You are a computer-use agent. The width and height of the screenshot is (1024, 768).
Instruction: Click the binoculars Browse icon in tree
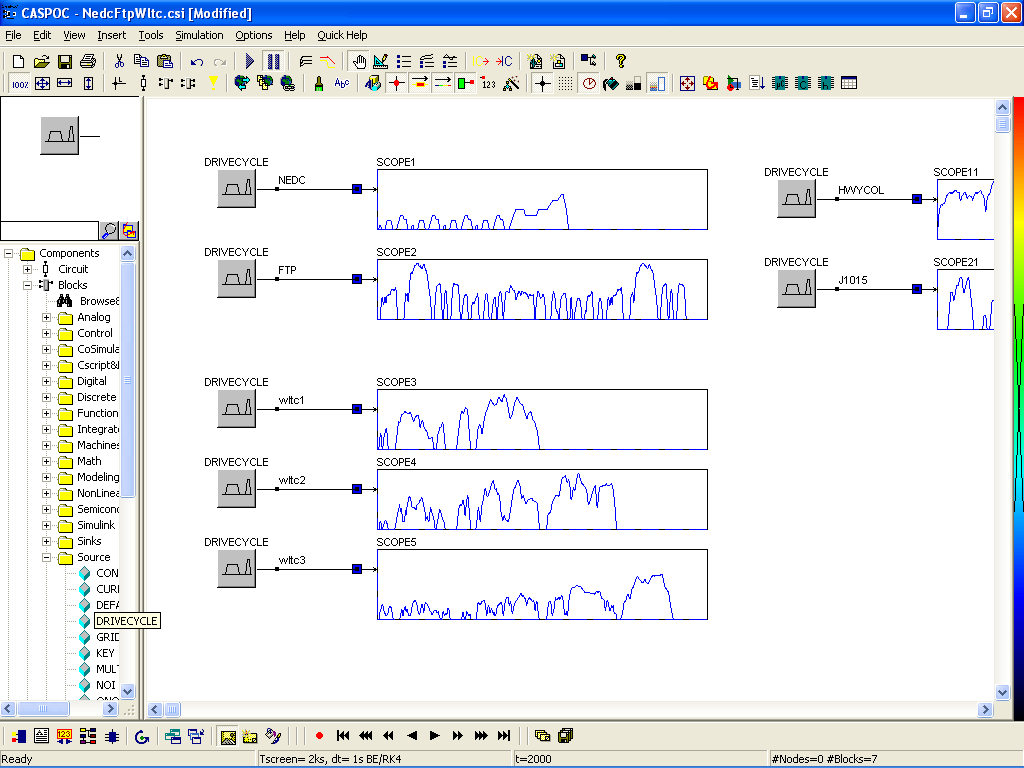pos(64,301)
